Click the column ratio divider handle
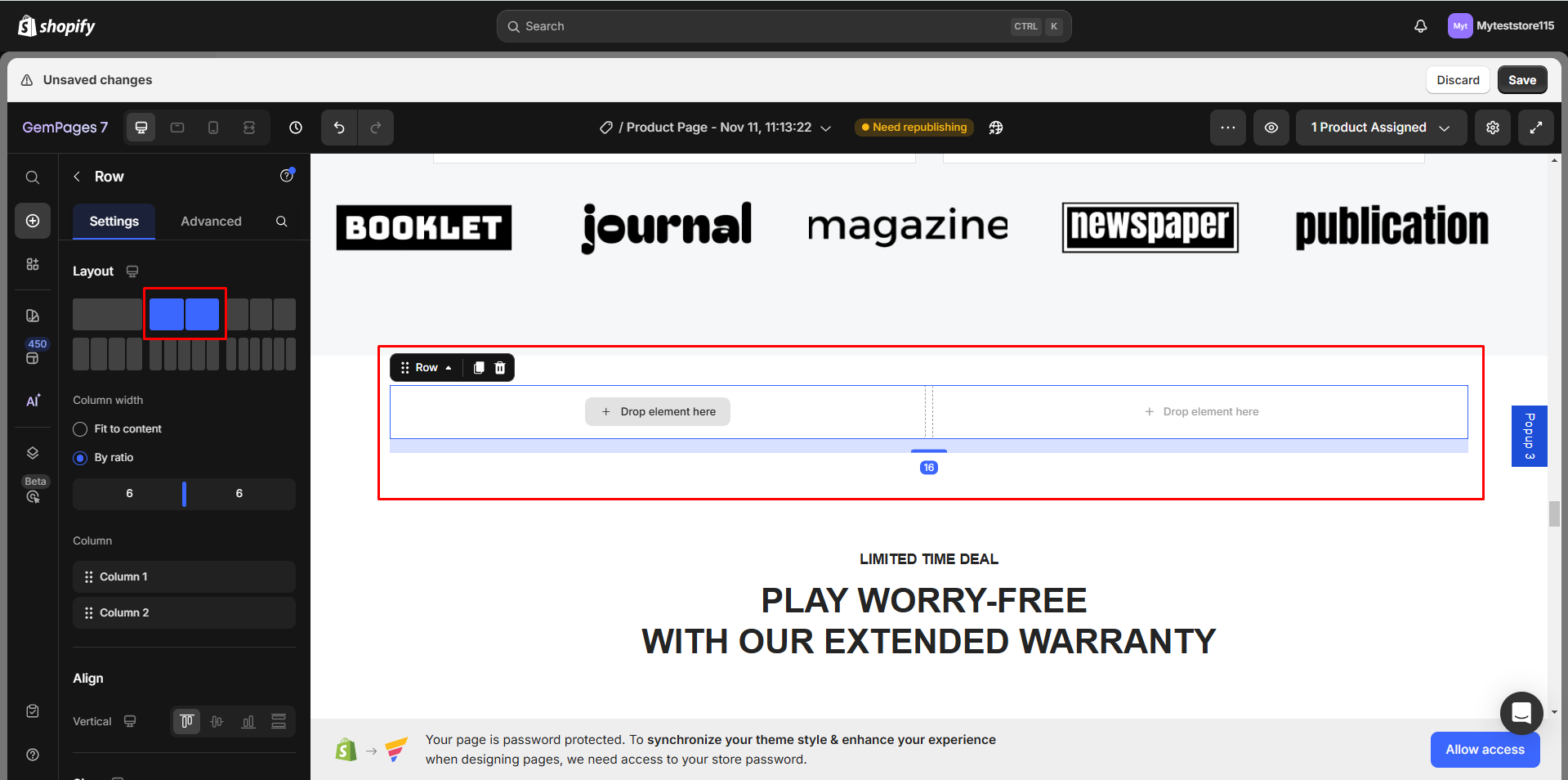This screenshot has width=1568, height=780. click(184, 494)
